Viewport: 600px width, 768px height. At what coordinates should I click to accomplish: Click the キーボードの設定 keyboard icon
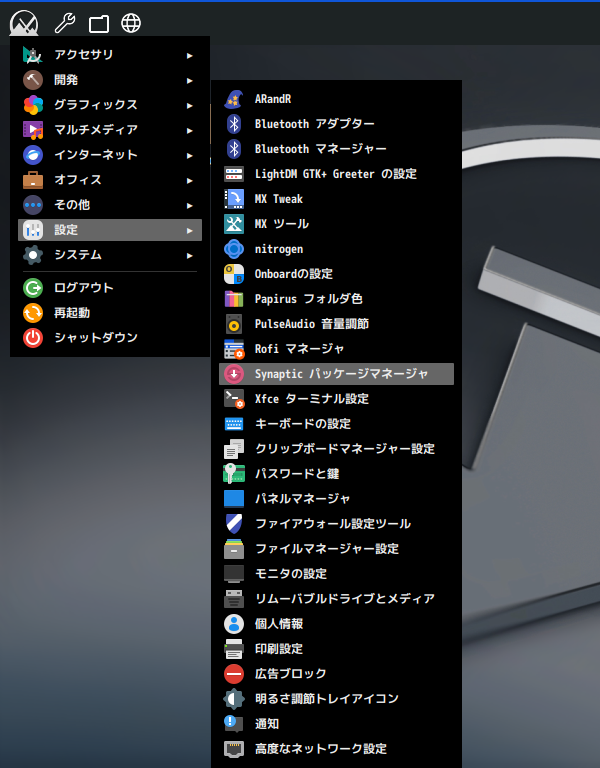coord(234,424)
